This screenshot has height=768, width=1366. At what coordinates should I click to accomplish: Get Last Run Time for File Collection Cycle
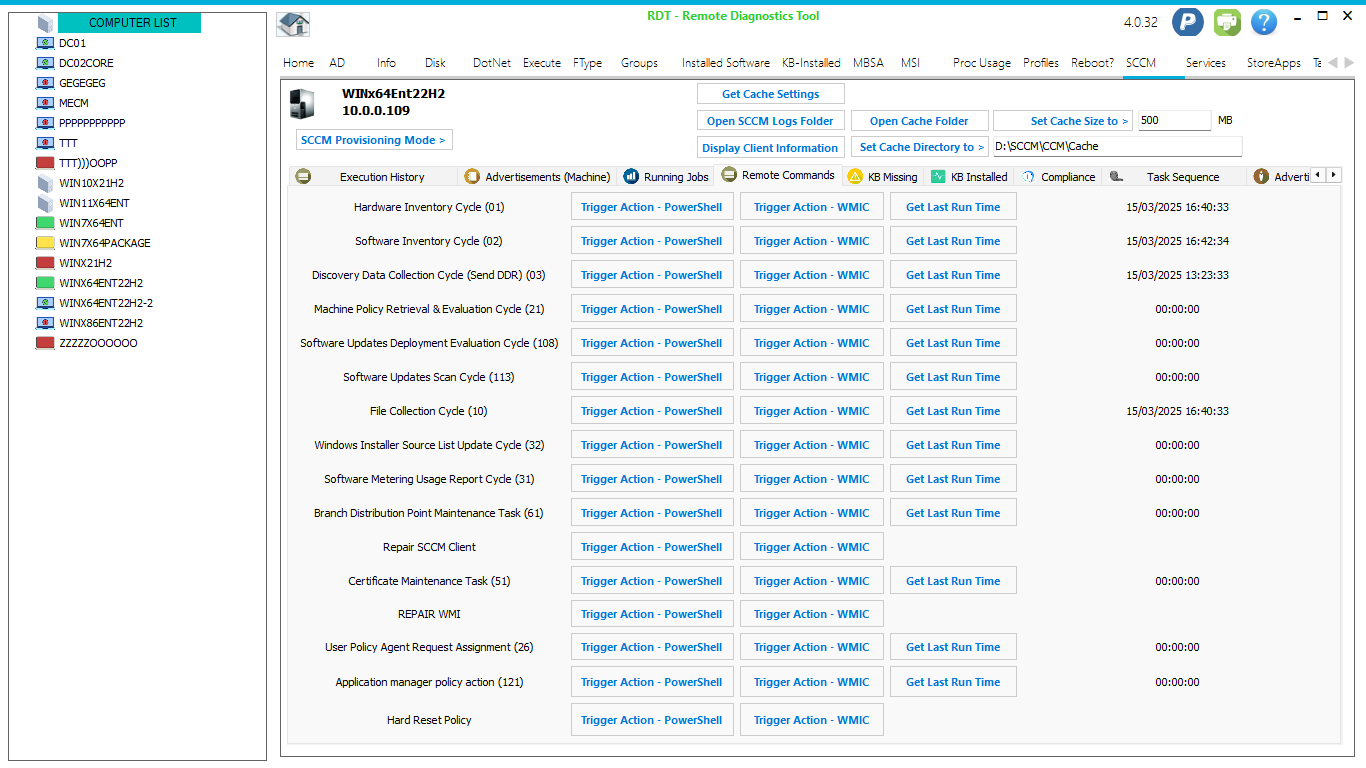pos(953,411)
